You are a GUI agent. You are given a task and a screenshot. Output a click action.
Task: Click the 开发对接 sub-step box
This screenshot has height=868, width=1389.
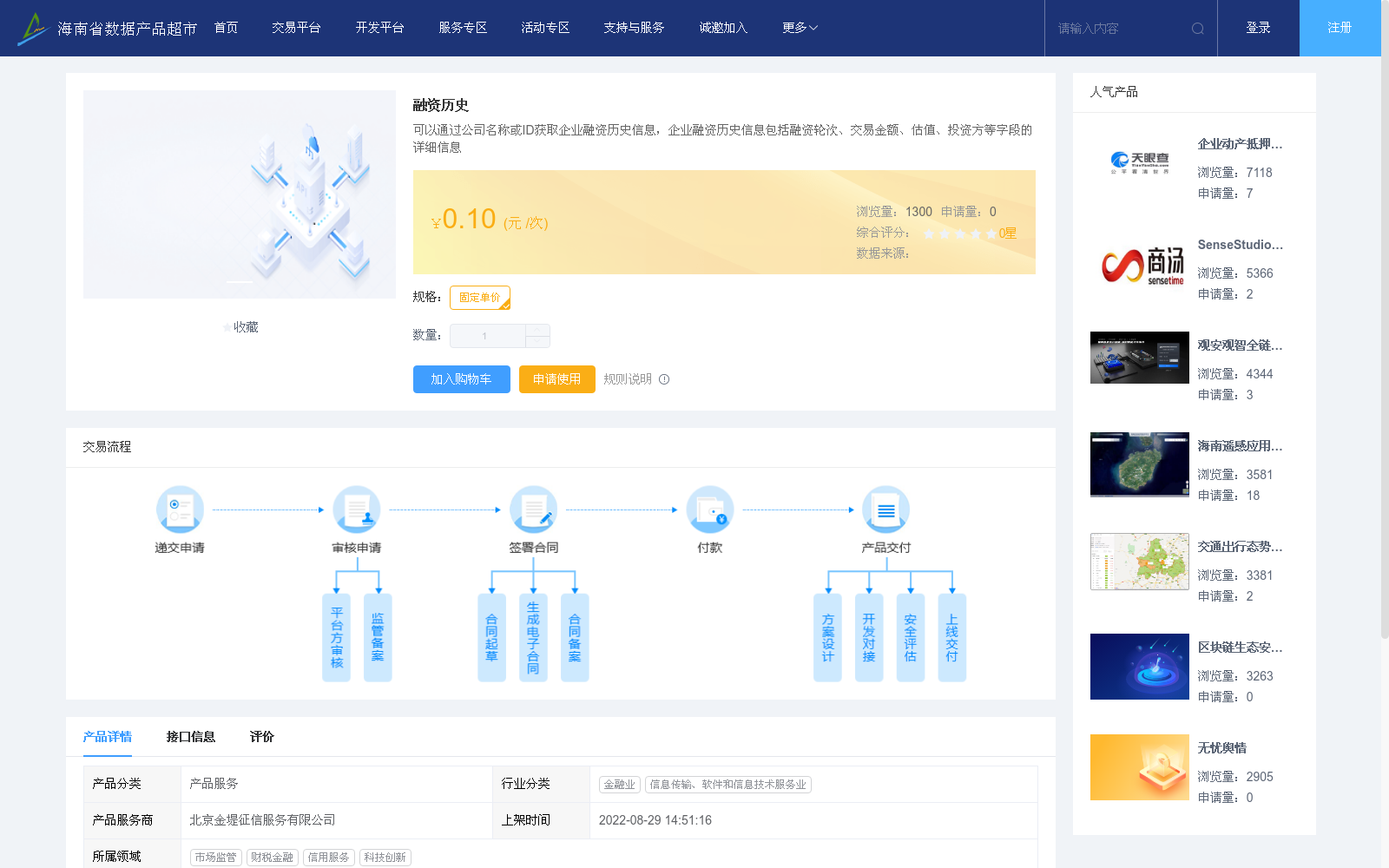pos(869,637)
